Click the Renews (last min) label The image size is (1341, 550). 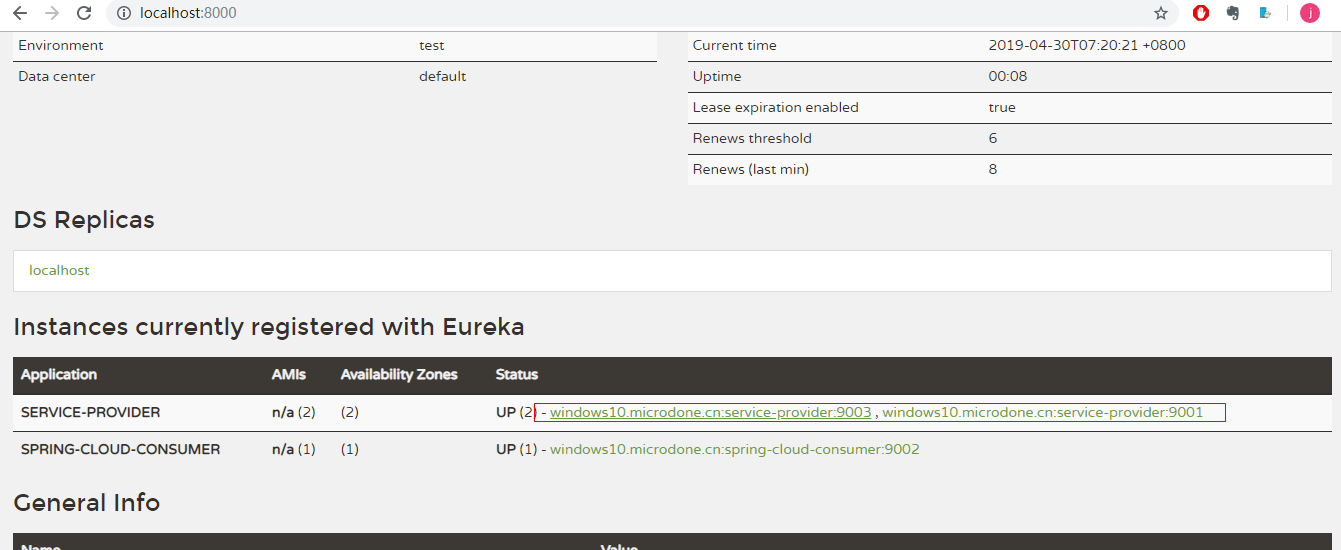point(751,169)
